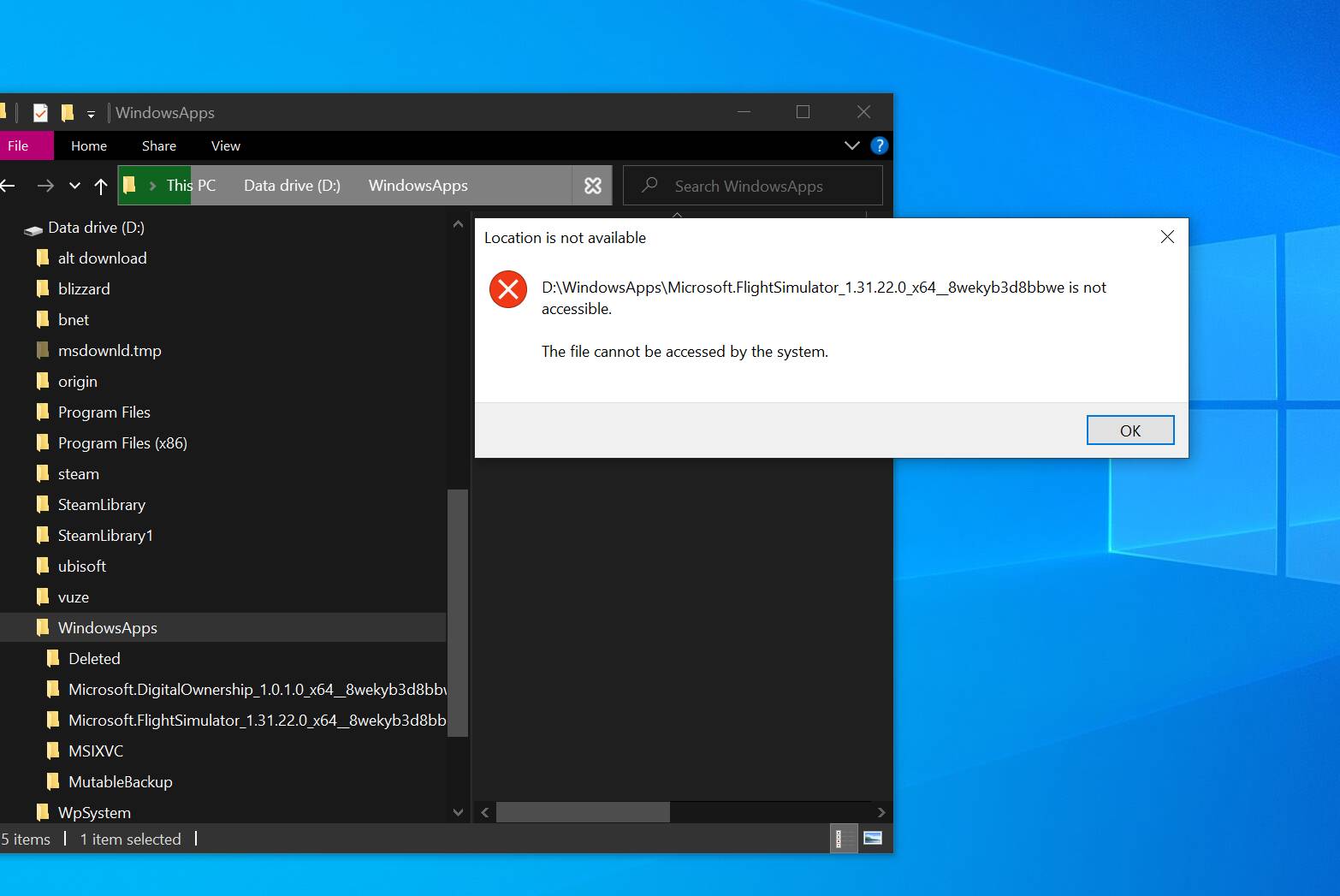This screenshot has width=1340, height=896.
Task: Select the MSIXVC folder in navigation tree
Action: 96,751
